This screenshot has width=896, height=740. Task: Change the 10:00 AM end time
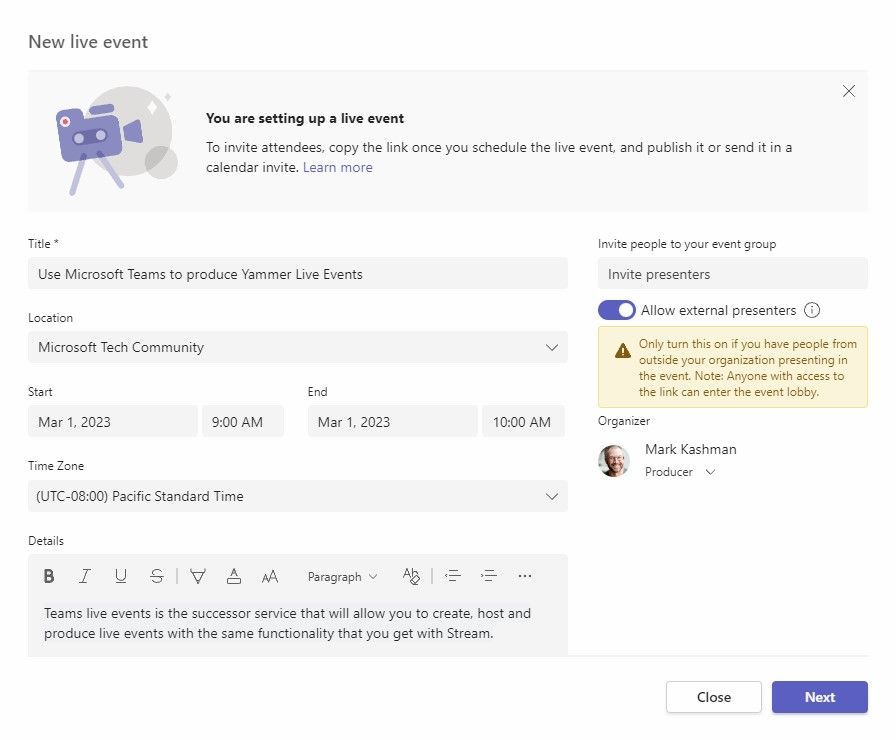click(523, 422)
